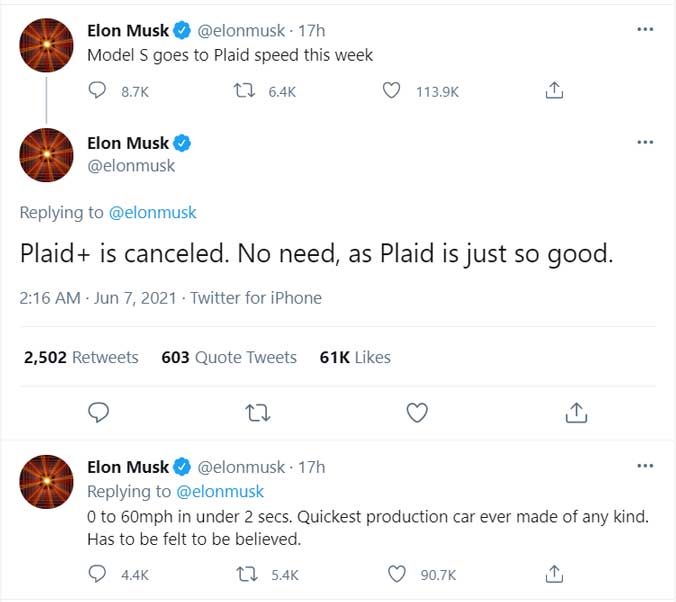View the 603 Quote Tweets

pos(229,357)
